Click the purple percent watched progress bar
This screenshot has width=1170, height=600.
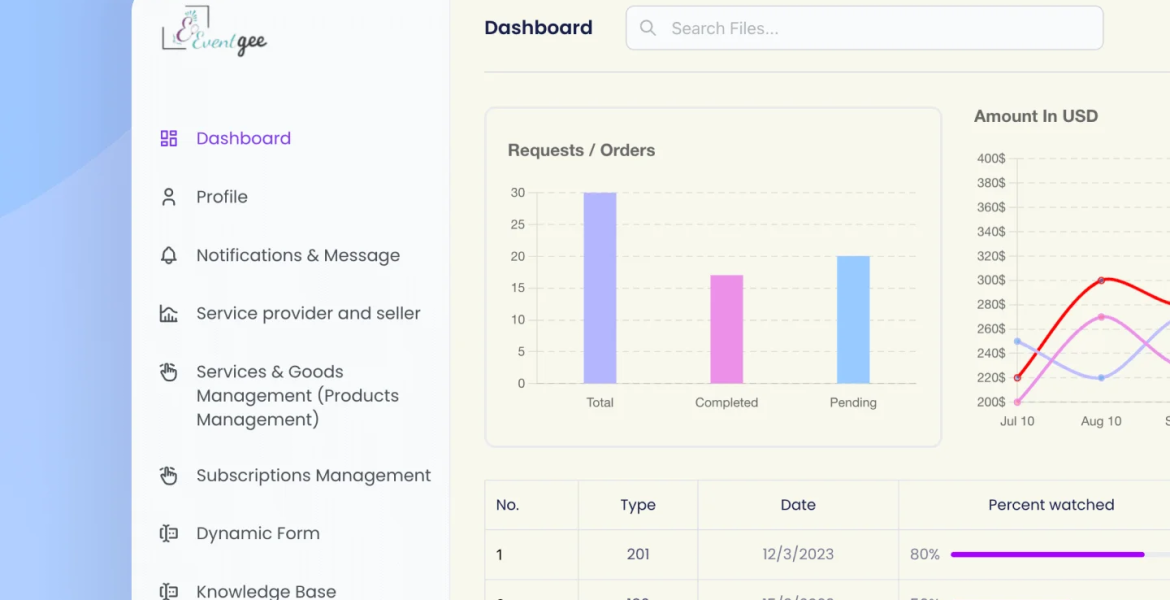(x=1047, y=554)
